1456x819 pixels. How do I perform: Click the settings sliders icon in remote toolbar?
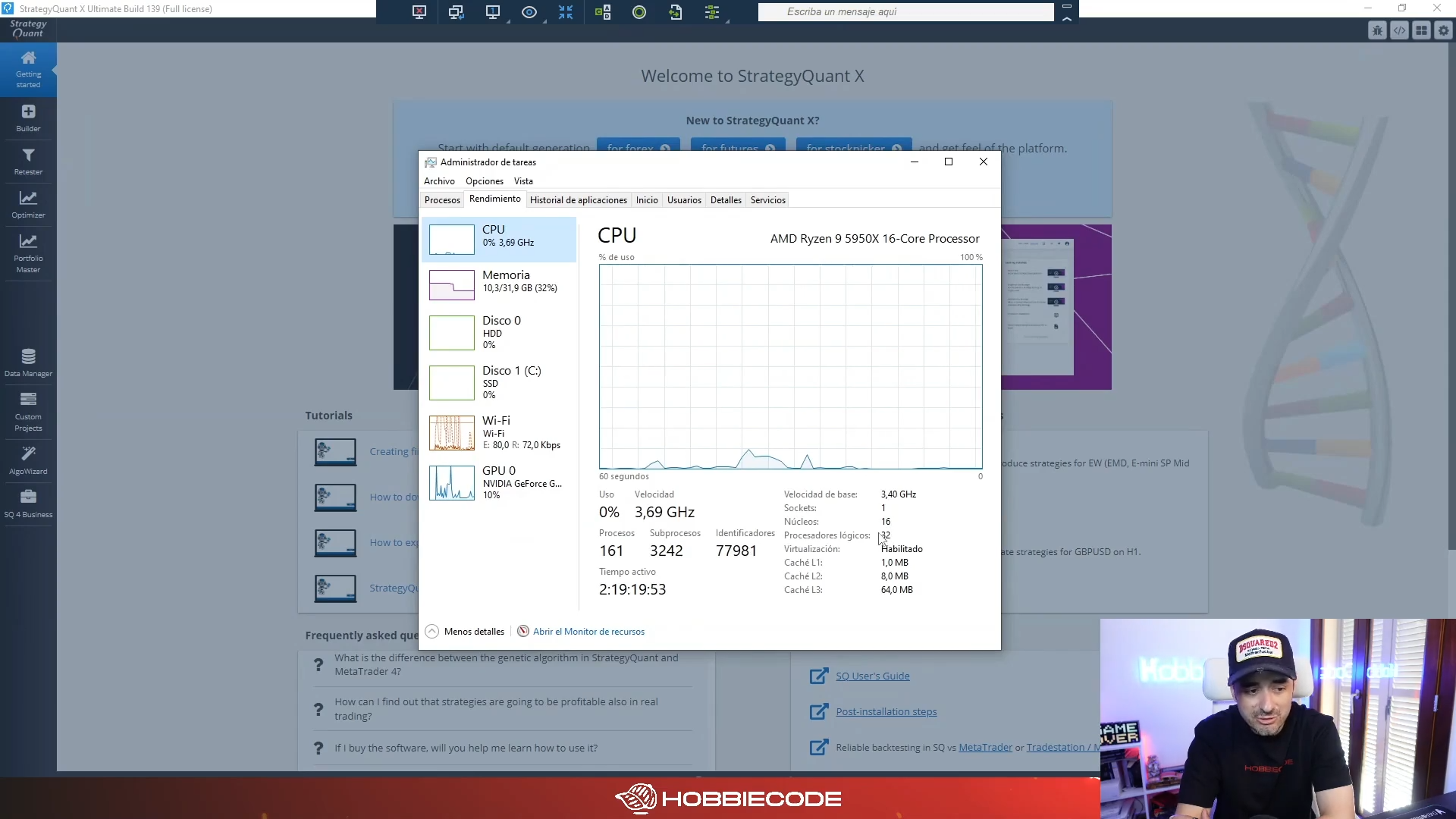point(712,12)
